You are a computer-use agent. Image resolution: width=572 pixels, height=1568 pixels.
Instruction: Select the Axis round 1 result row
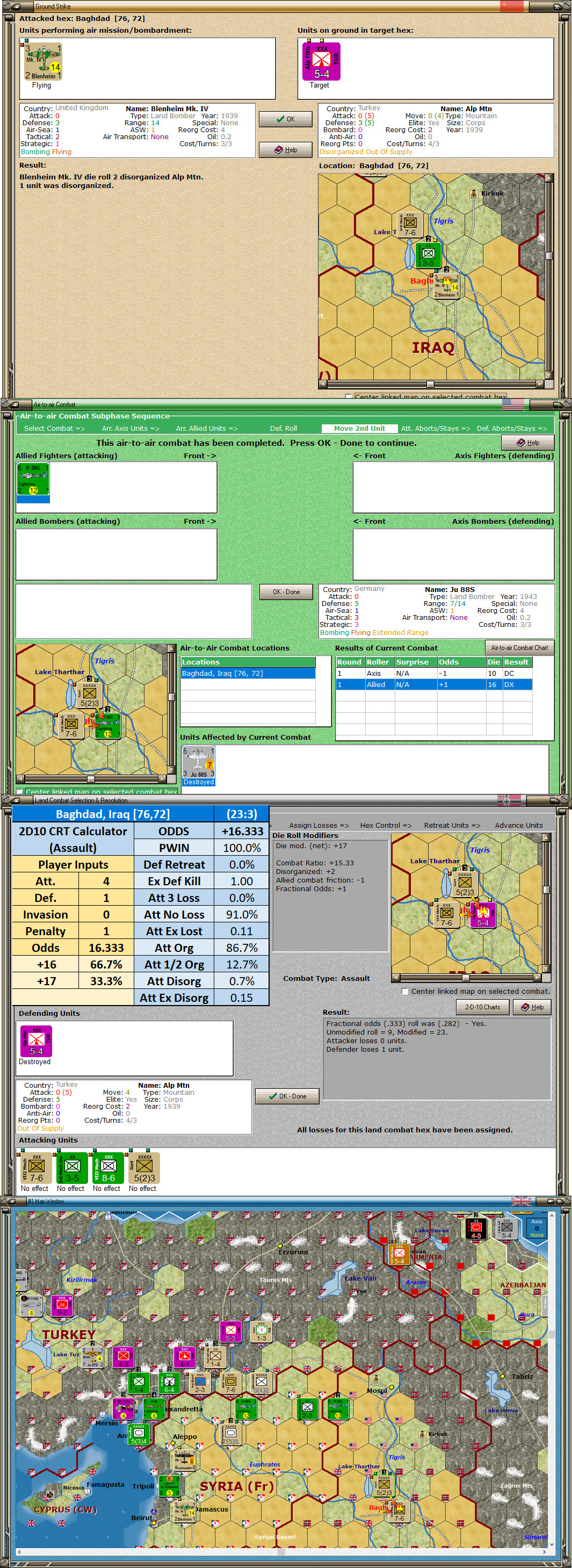pos(434,673)
